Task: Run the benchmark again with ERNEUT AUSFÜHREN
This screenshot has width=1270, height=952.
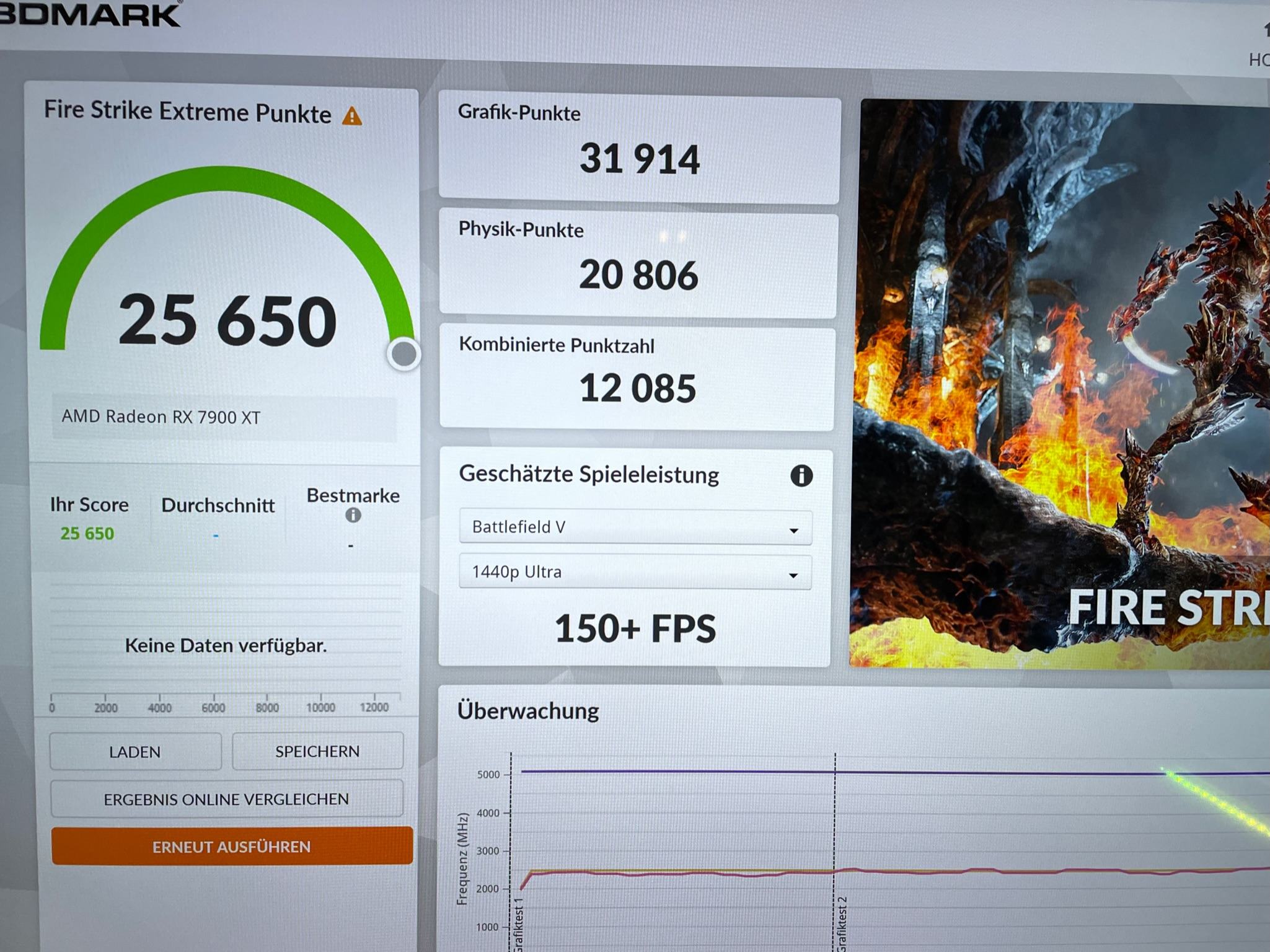Action: (232, 846)
